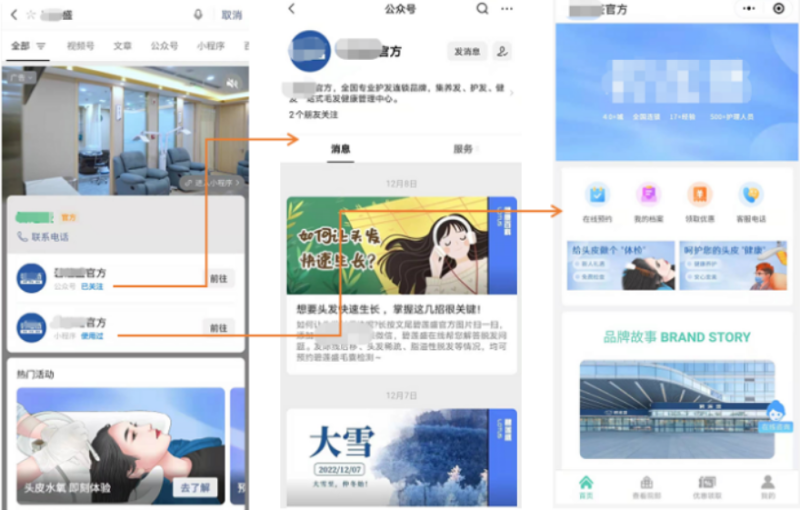The height and width of the screenshot is (510, 800).
Task: Open the 给头皮做个体检 banner
Action: (621, 265)
